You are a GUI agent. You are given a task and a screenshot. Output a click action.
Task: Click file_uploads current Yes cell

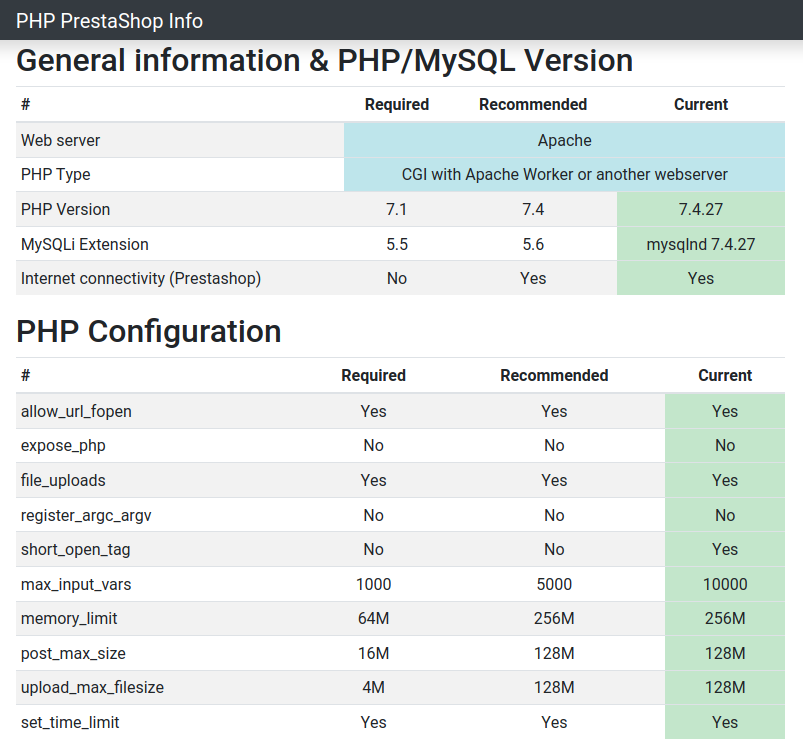point(725,480)
